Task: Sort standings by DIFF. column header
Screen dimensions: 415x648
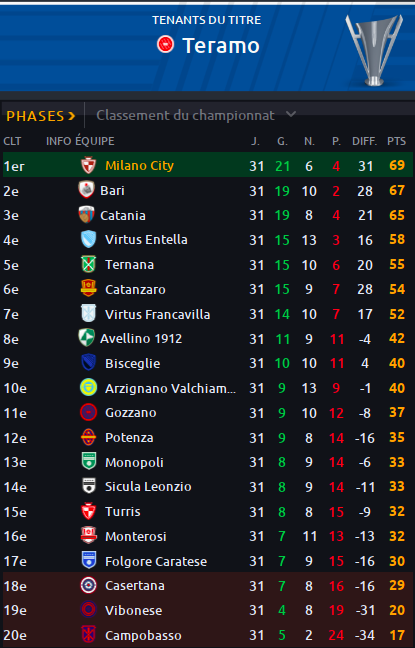Action: (x=365, y=141)
